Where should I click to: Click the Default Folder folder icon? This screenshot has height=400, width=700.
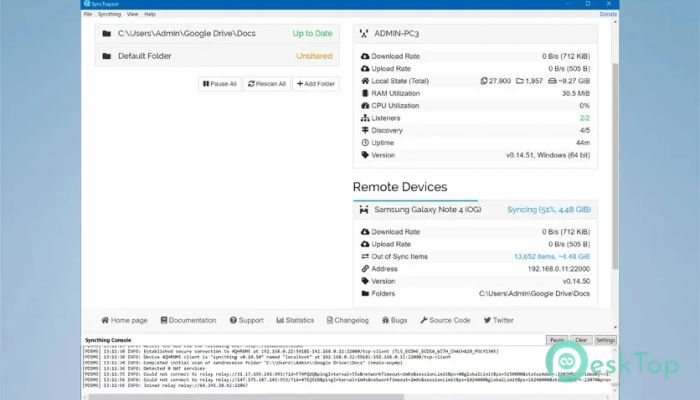pos(107,56)
